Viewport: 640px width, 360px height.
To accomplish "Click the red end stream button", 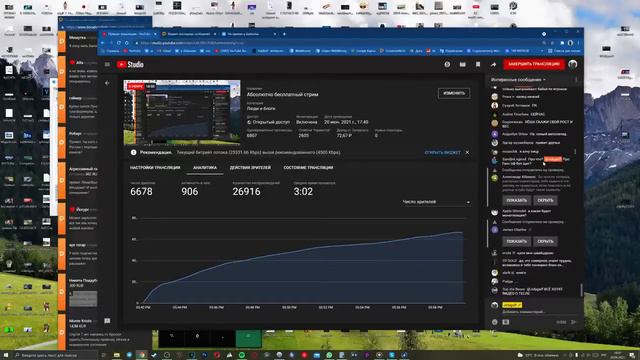I will tap(534, 64).
